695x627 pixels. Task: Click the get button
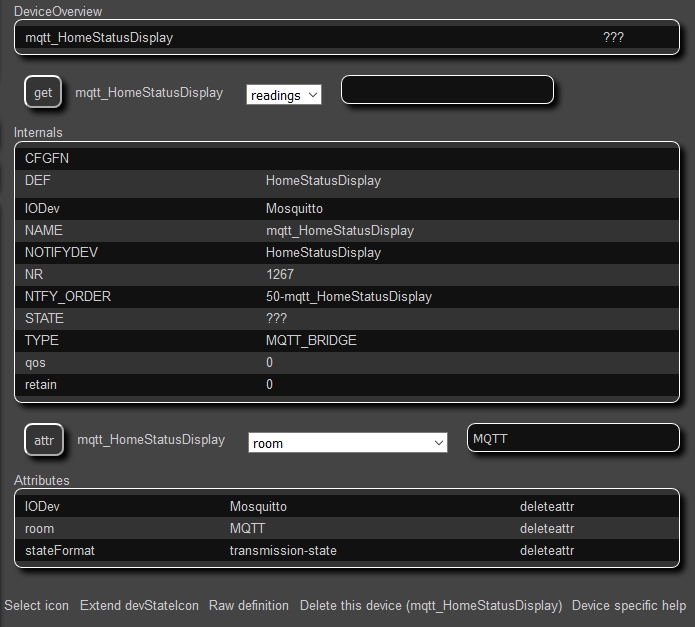point(43,93)
